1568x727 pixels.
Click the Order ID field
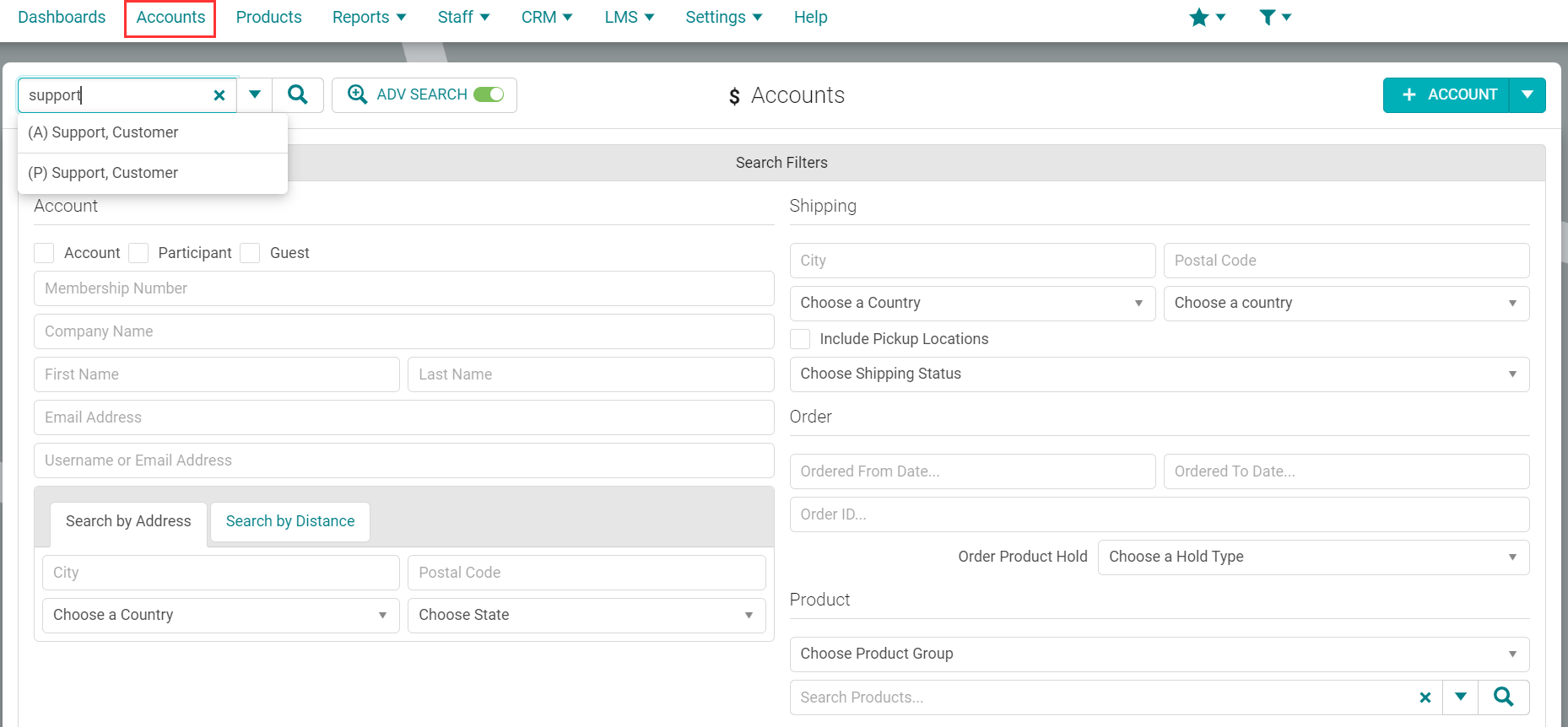[x=1160, y=514]
